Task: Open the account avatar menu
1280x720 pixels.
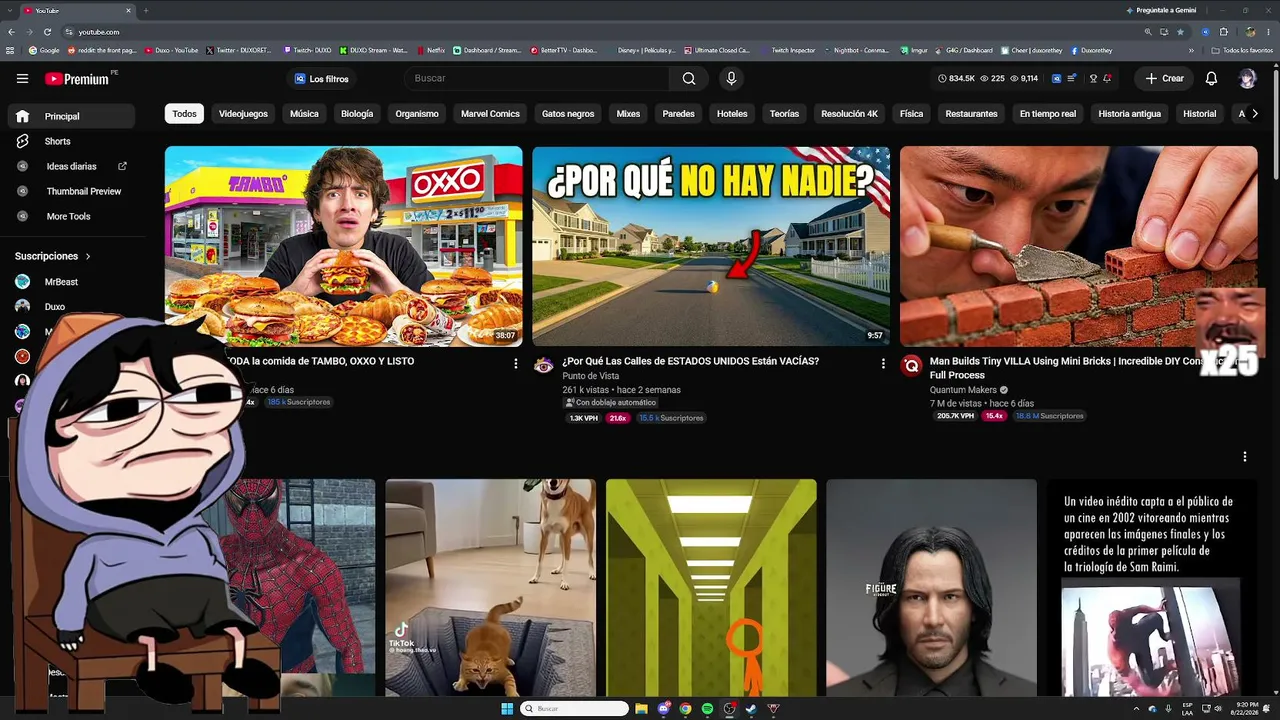Action: click(1247, 78)
